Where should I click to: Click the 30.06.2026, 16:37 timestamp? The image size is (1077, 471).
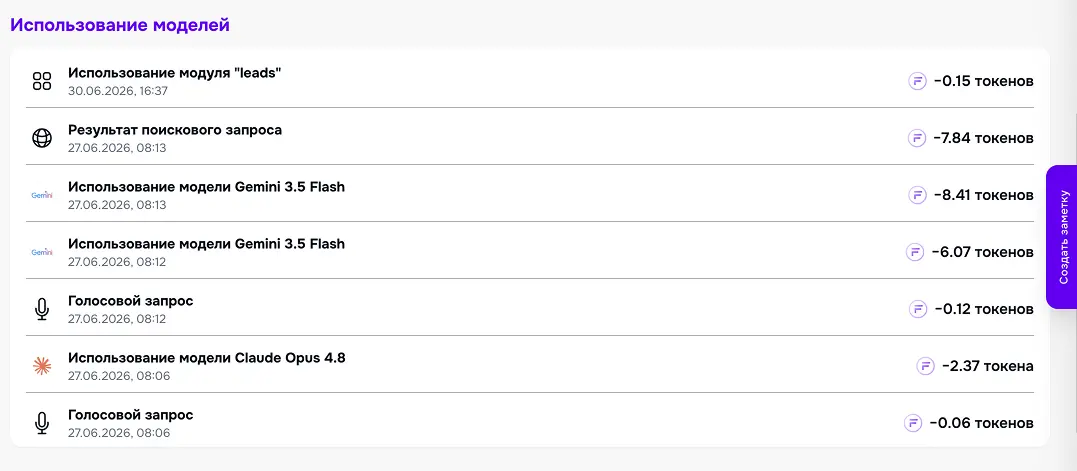click(118, 91)
